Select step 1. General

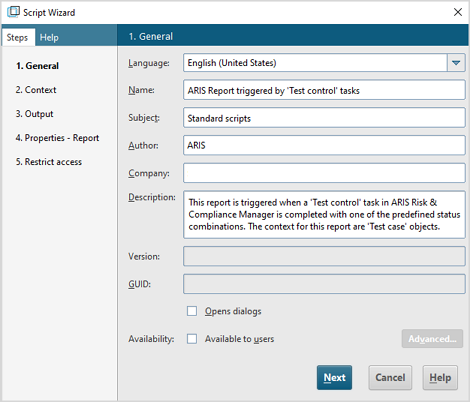[x=37, y=66]
